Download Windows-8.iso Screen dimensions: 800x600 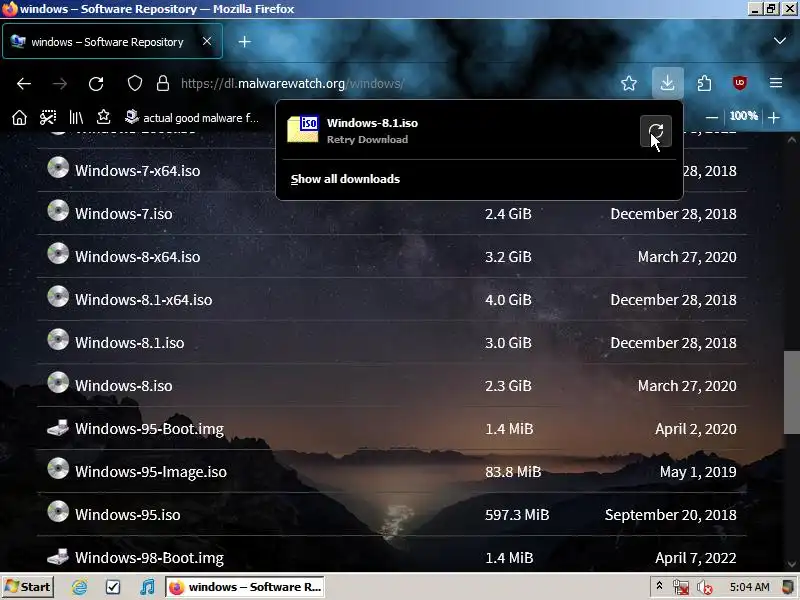coord(123,386)
